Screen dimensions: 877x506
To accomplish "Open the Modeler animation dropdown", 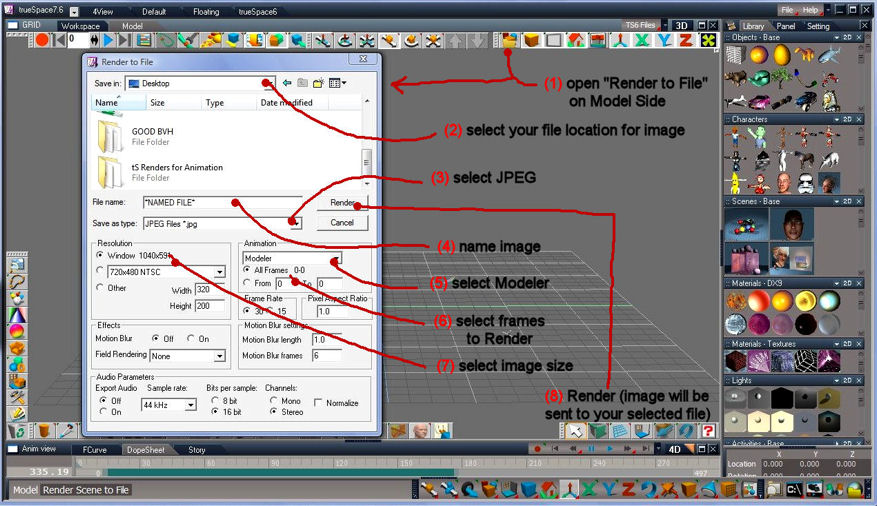I will pyautogui.click(x=336, y=258).
